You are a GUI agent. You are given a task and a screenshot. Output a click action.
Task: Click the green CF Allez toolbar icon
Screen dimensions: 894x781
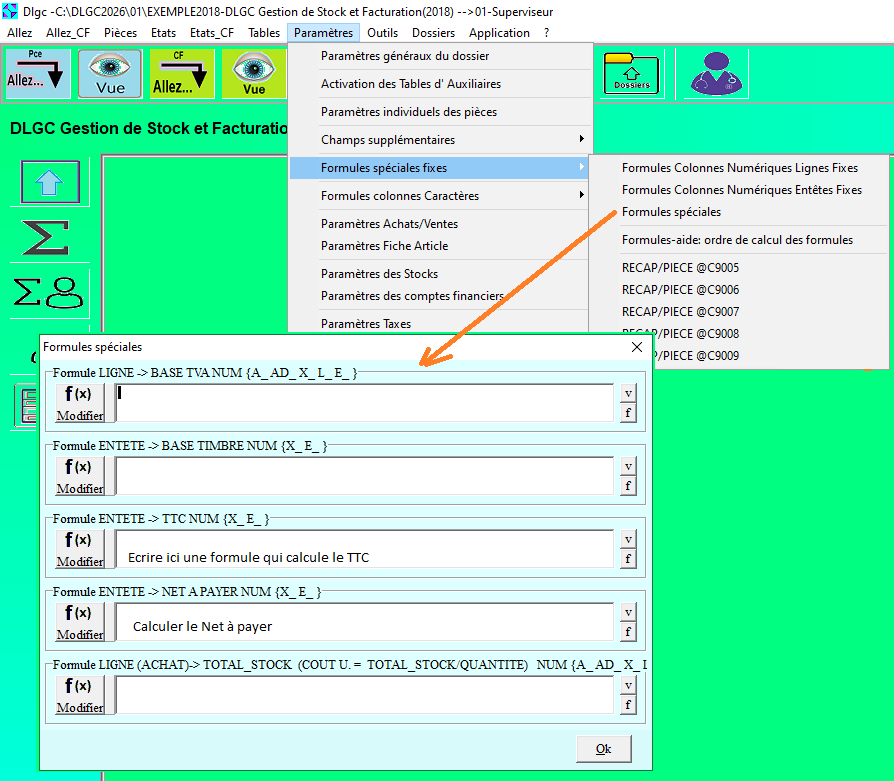[x=182, y=74]
